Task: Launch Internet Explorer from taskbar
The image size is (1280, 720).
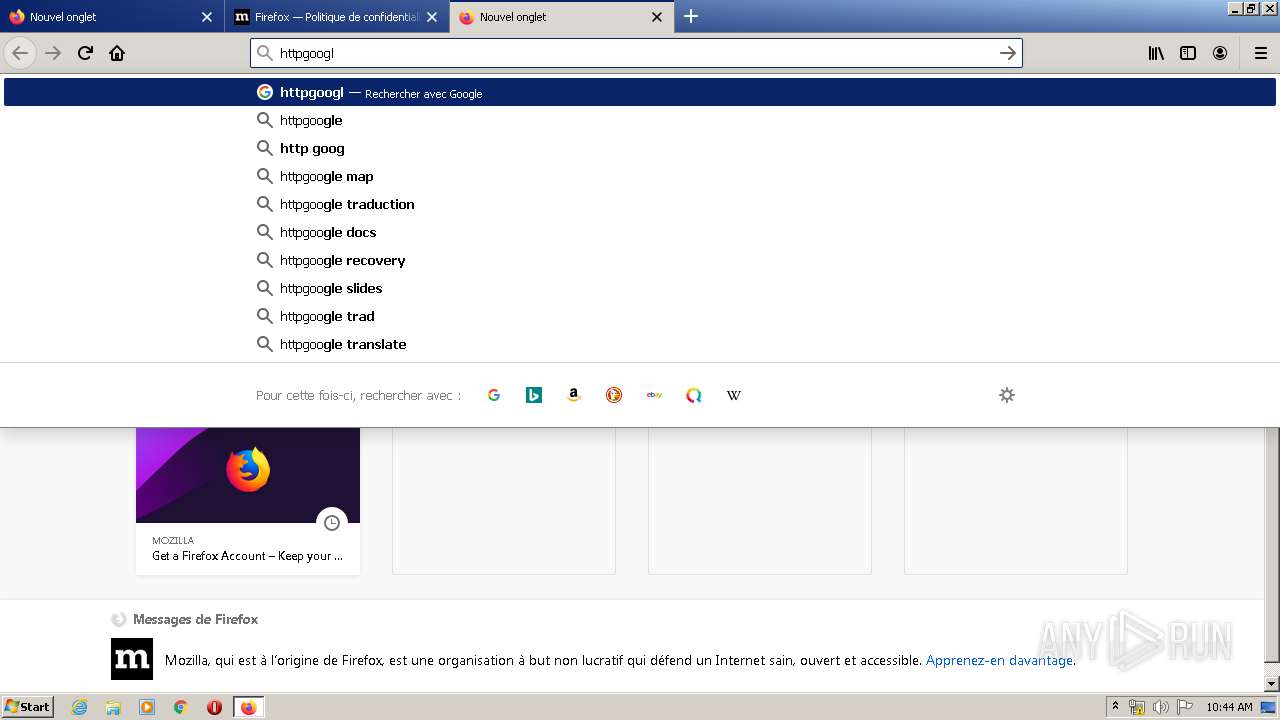Action: tap(79, 707)
